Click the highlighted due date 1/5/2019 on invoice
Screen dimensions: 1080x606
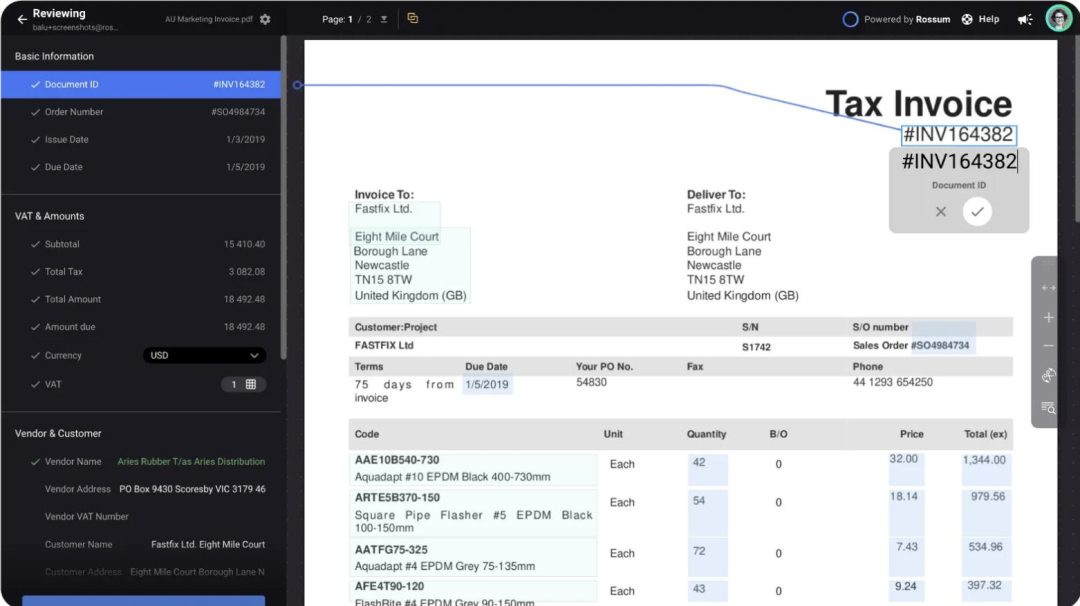pos(487,384)
